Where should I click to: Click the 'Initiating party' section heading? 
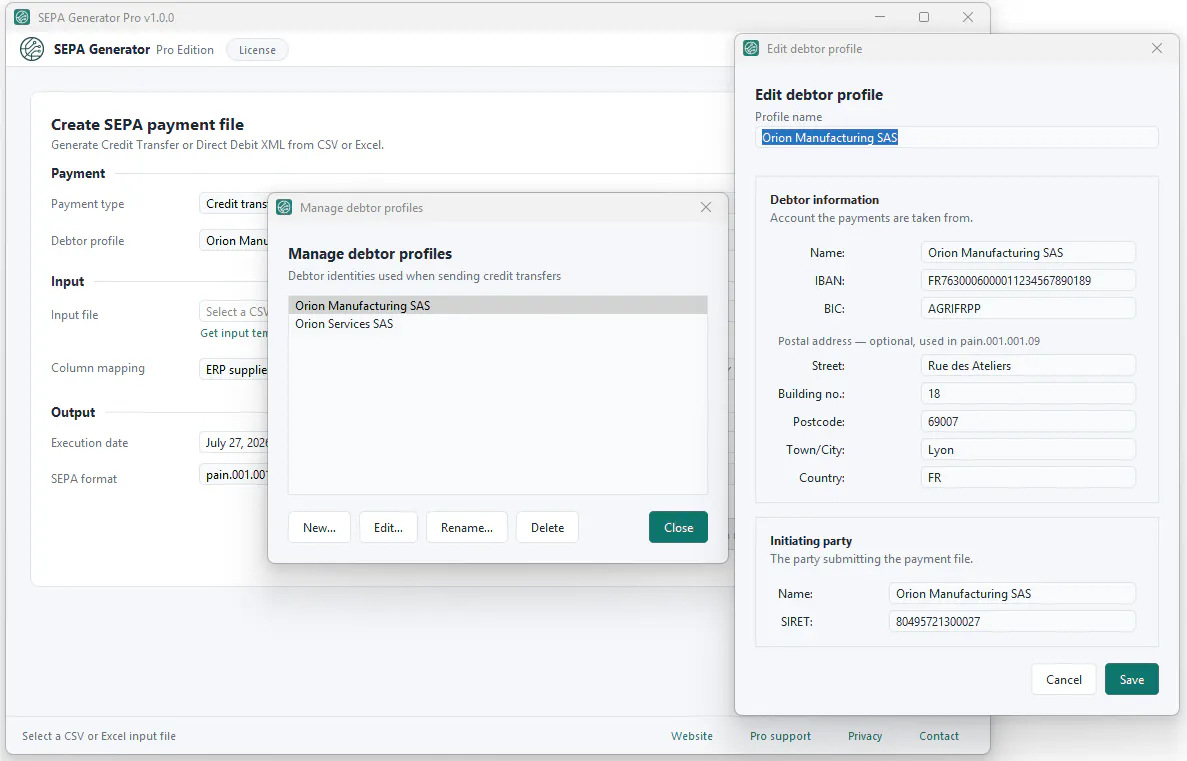click(x=811, y=541)
